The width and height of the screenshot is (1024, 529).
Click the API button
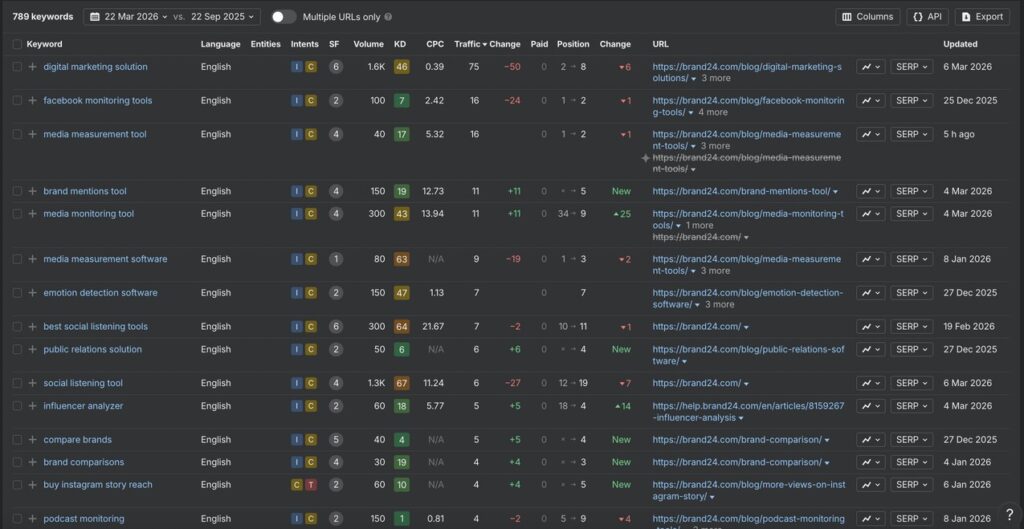coord(927,17)
